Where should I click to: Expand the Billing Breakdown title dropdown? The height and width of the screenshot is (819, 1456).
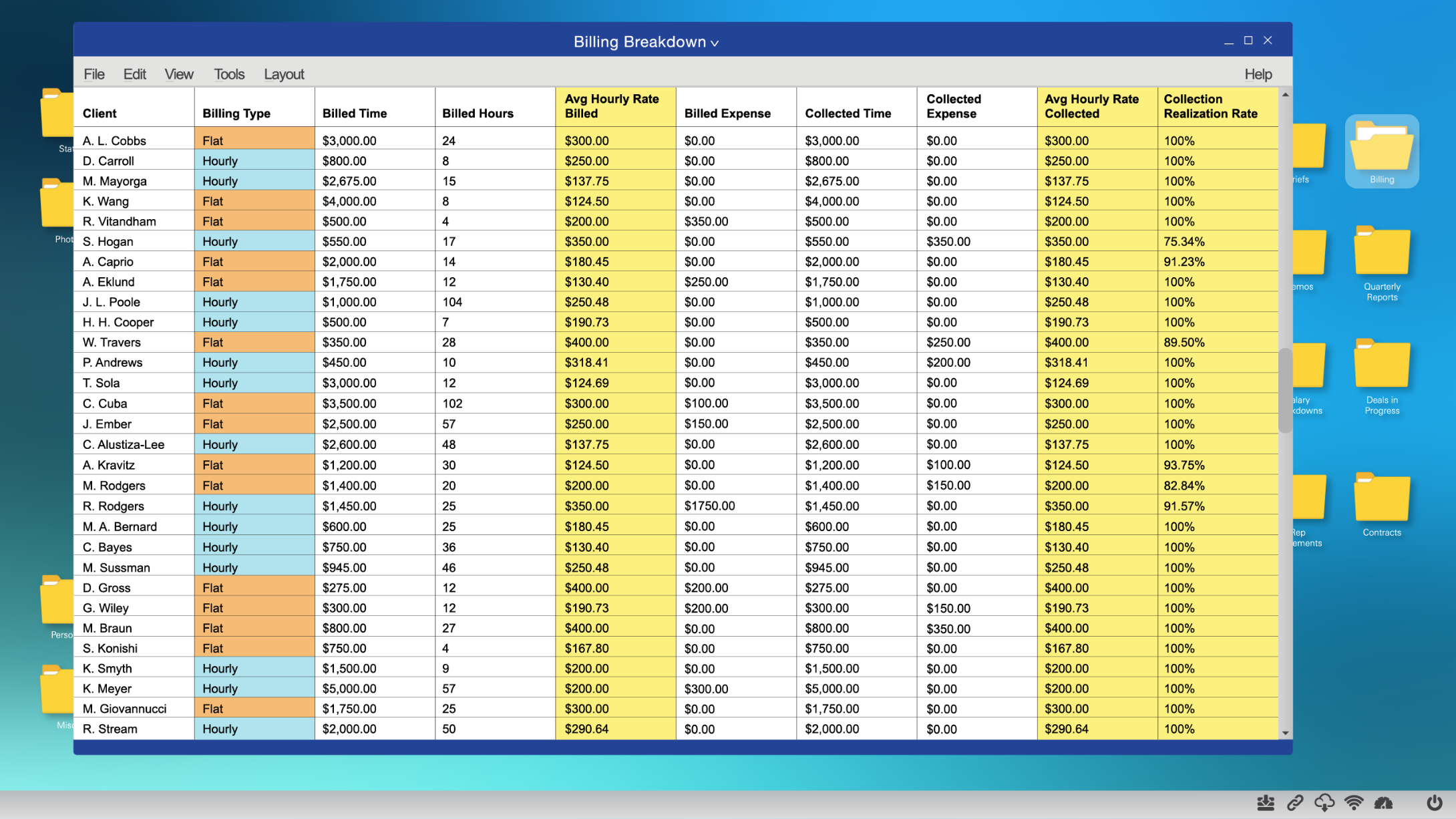[714, 43]
